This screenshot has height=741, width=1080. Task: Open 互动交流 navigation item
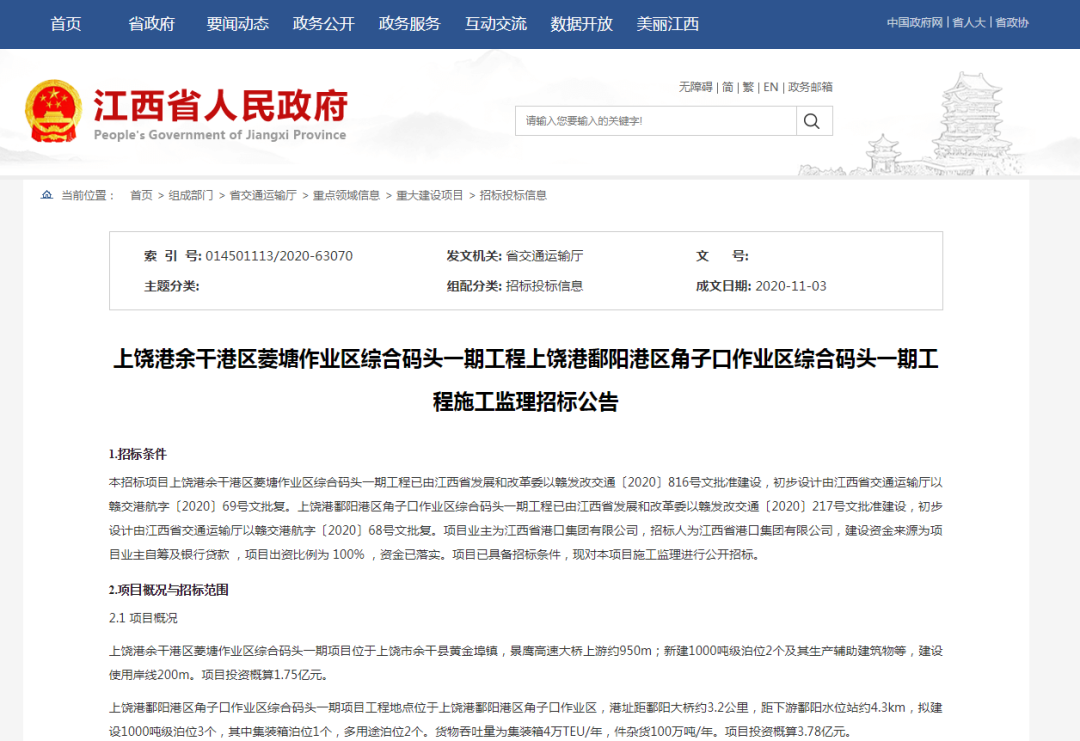point(495,23)
